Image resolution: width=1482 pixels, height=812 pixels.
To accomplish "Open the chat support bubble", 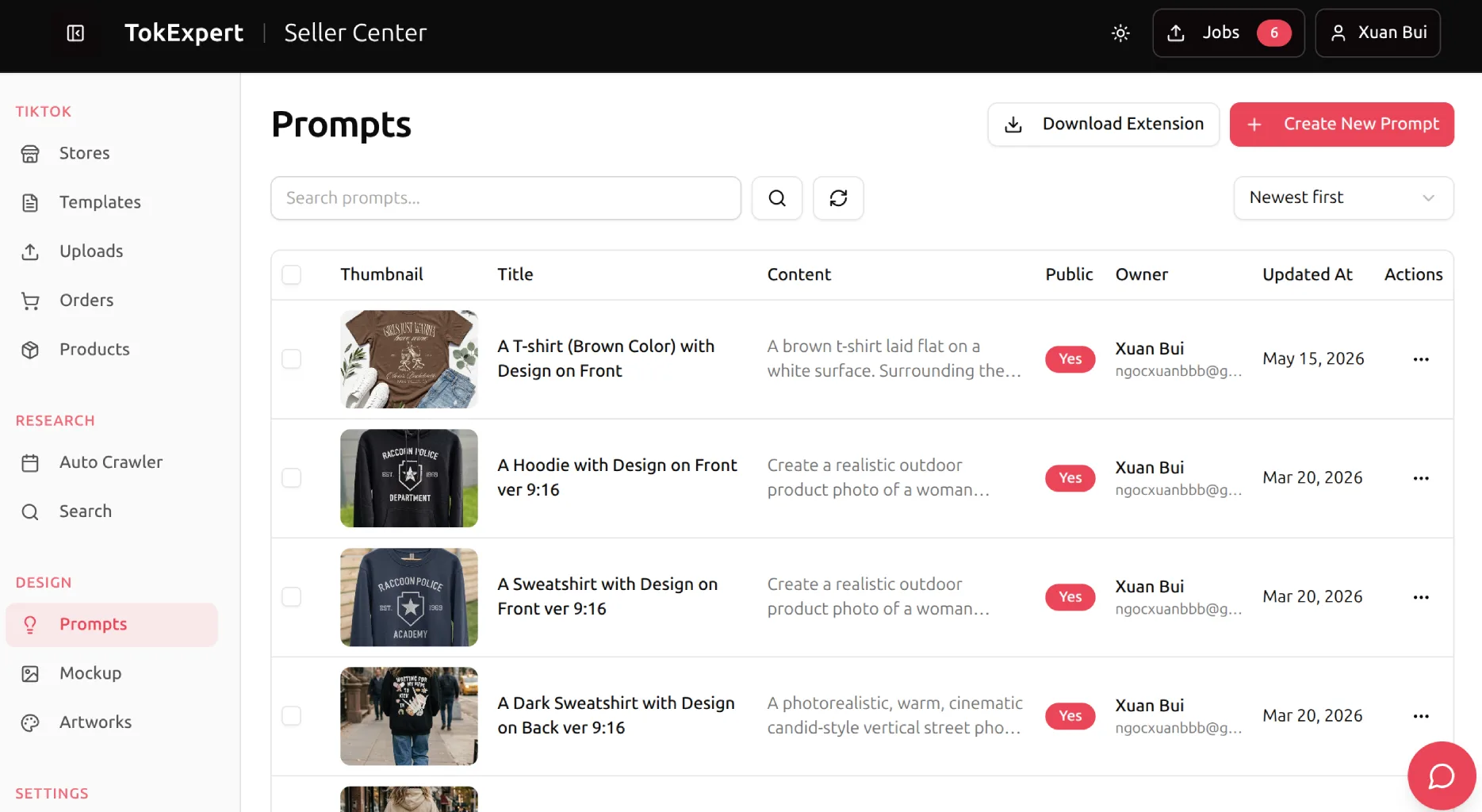I will coord(1441,776).
